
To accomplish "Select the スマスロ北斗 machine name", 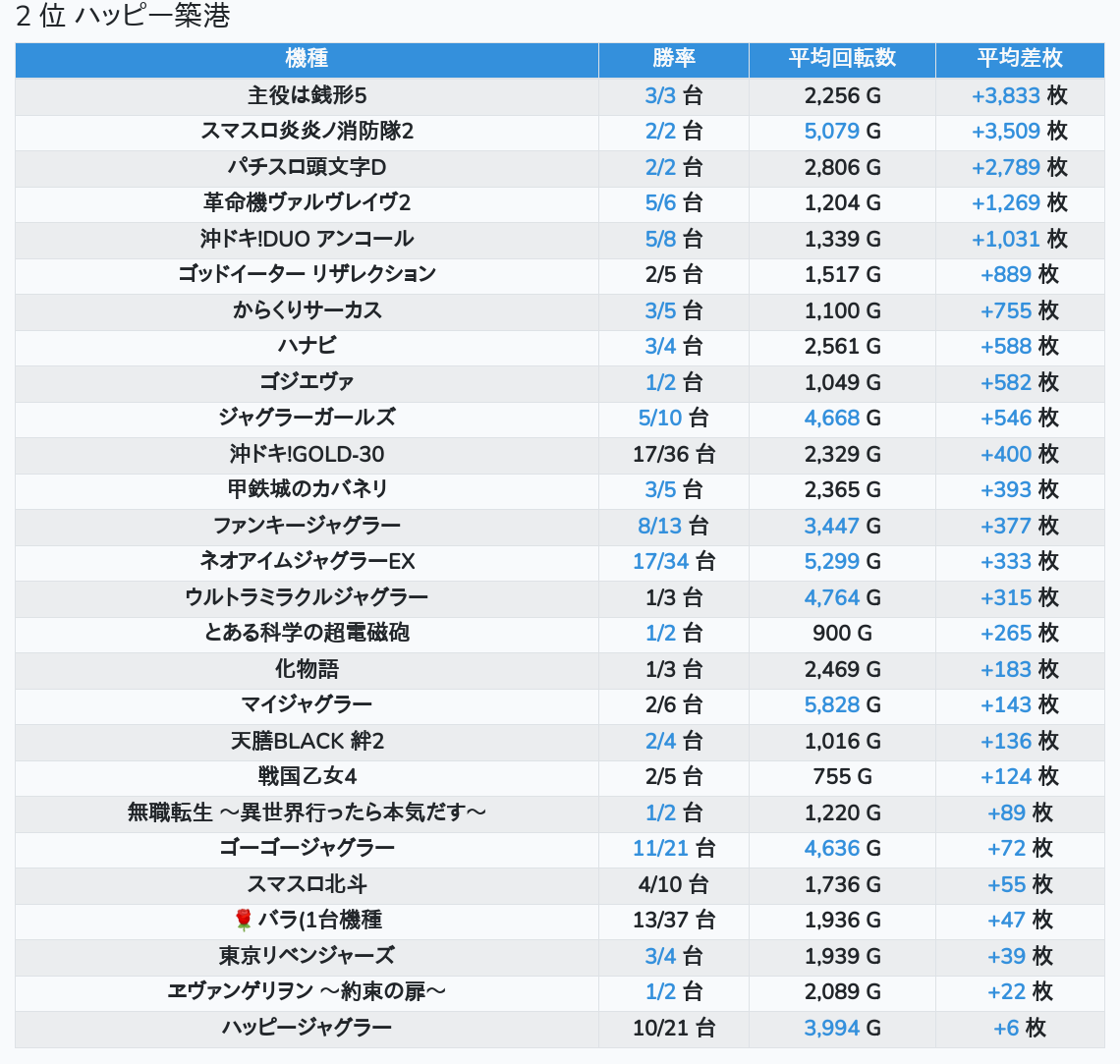I will pyautogui.click(x=307, y=884).
